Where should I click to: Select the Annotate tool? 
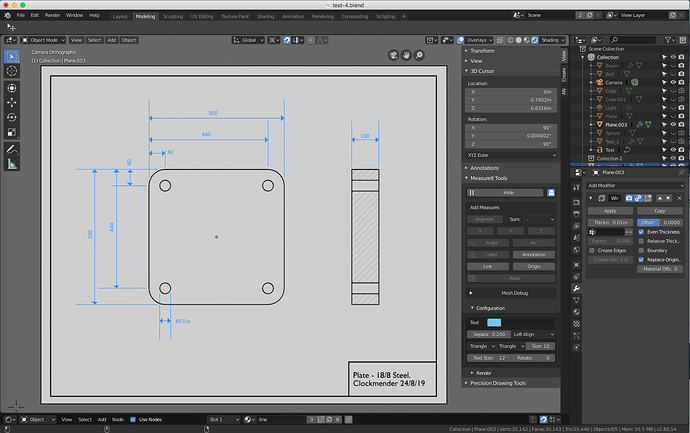[12, 147]
